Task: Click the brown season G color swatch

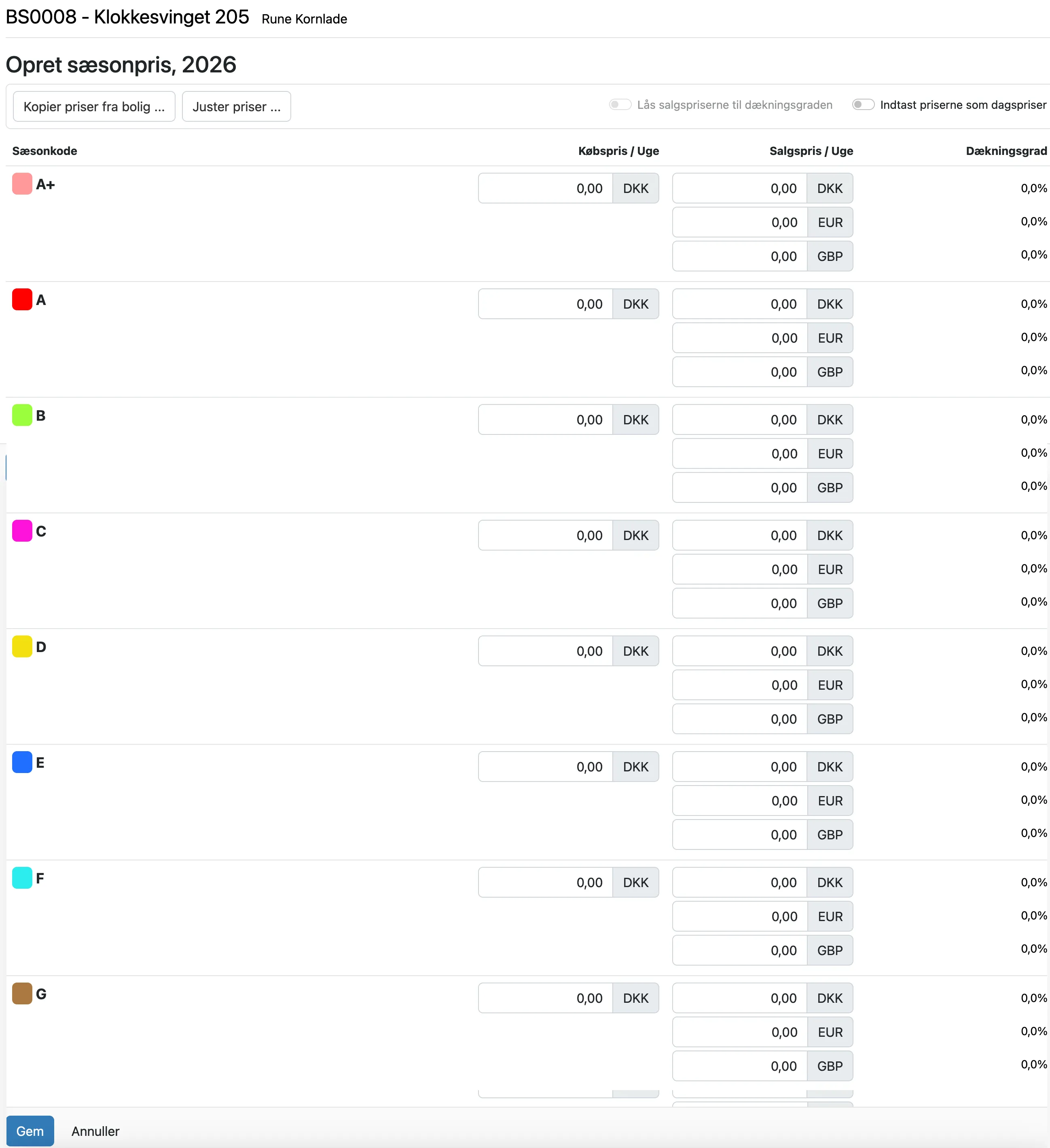Action: pyautogui.click(x=21, y=993)
